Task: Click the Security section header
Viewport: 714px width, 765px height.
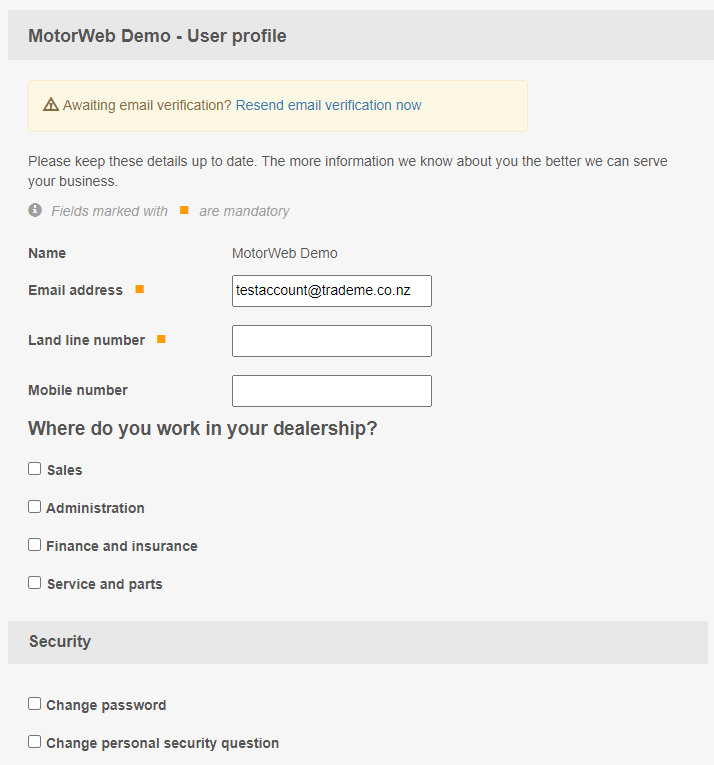Action: pos(60,642)
